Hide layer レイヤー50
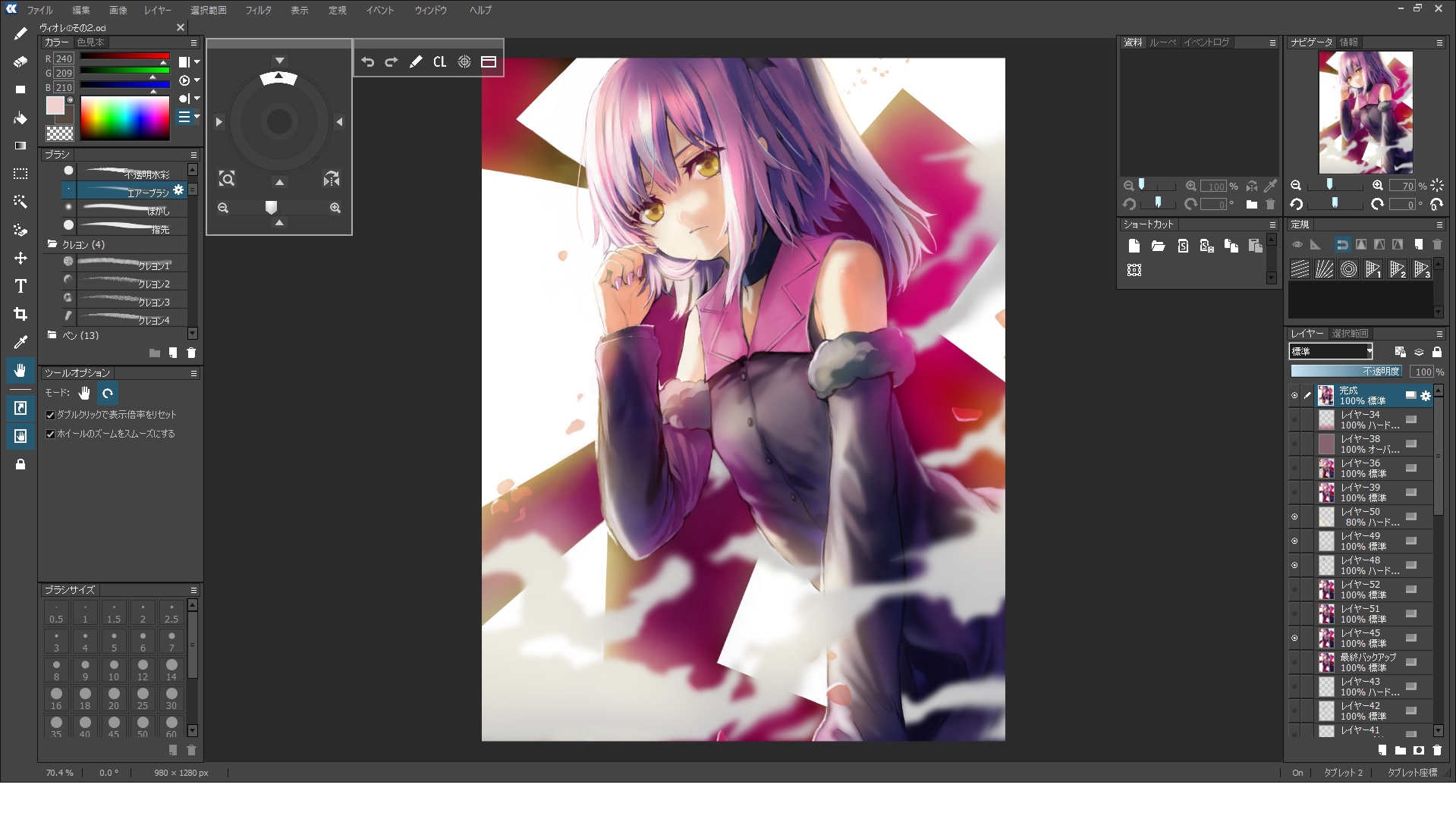This screenshot has height=819, width=1456. (1294, 516)
